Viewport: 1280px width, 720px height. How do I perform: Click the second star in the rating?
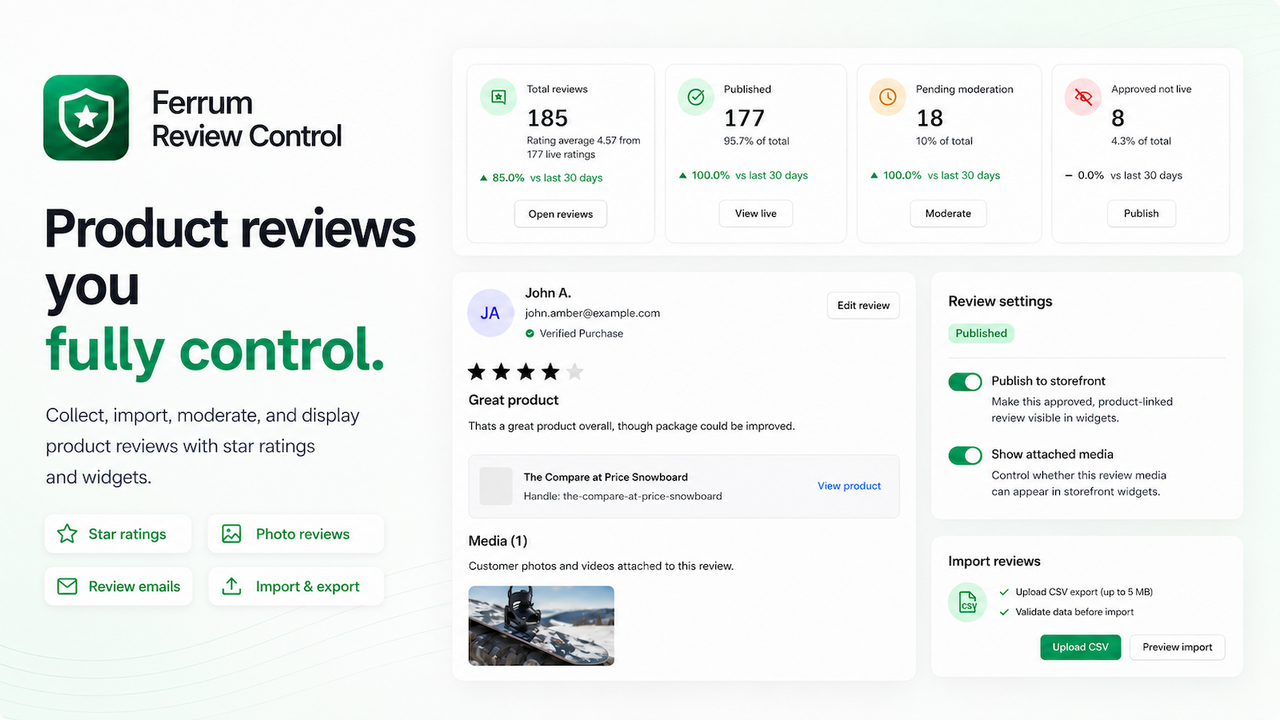coord(501,372)
